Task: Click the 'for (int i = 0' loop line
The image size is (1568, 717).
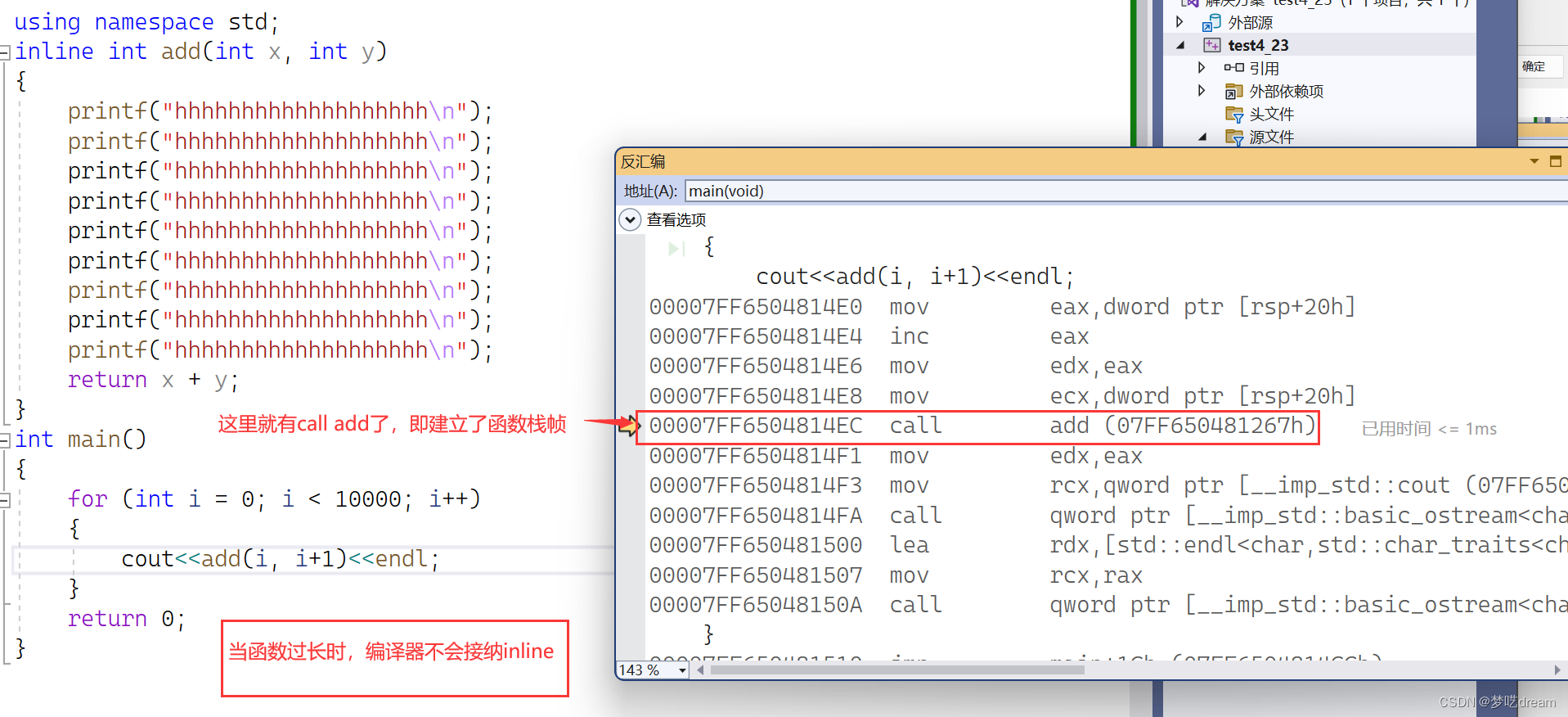Action: tap(274, 499)
